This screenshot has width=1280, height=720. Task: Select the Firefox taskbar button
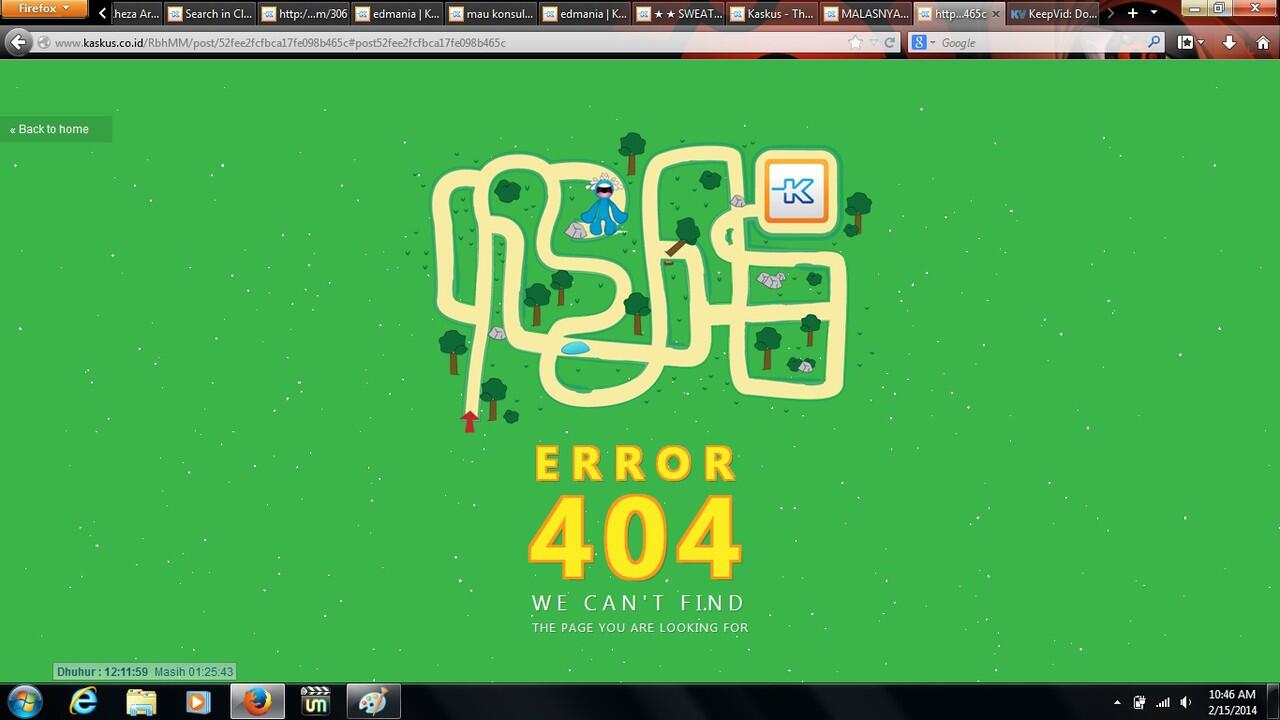click(257, 701)
